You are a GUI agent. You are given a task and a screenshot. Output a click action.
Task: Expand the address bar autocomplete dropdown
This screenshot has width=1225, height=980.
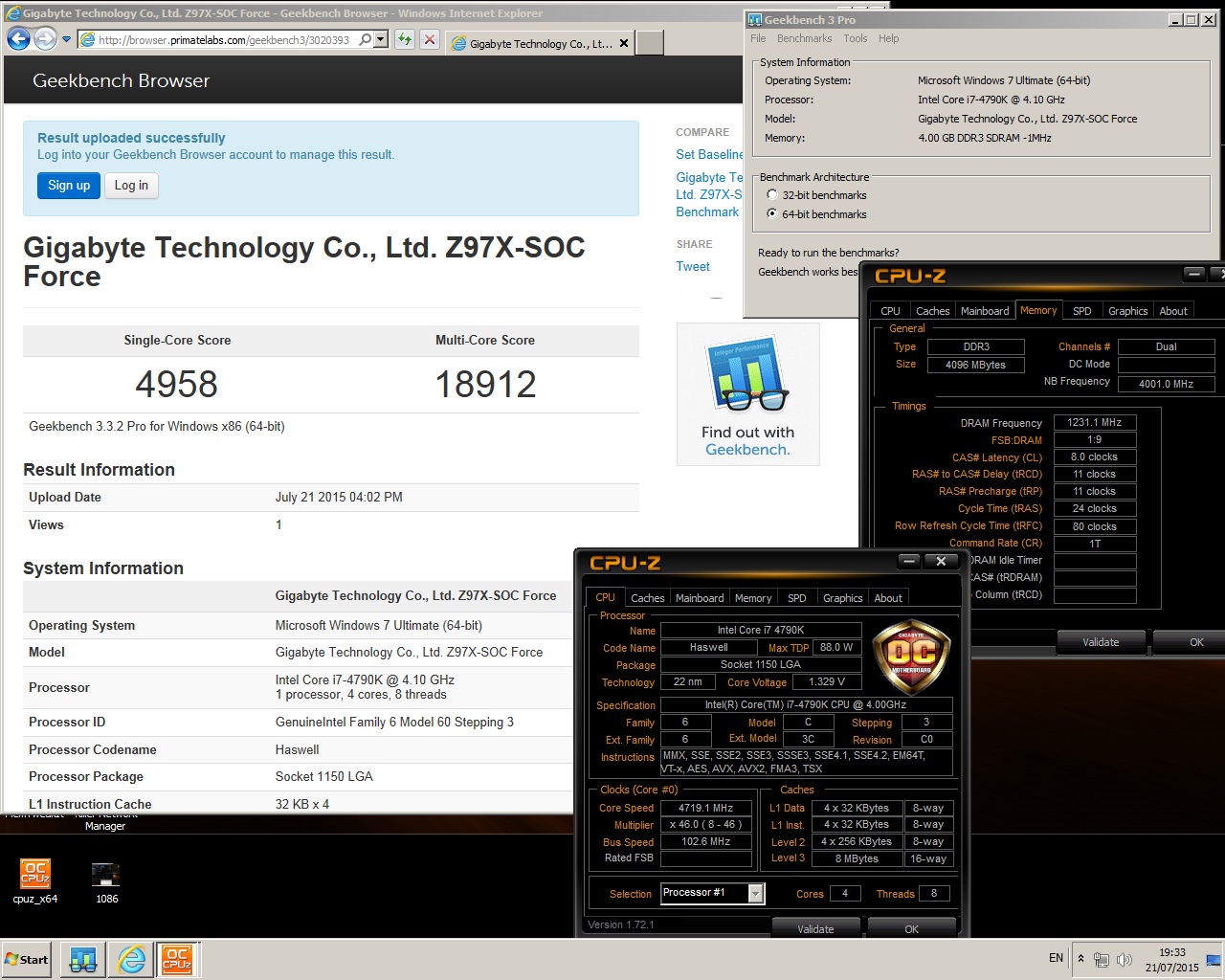pos(381,40)
